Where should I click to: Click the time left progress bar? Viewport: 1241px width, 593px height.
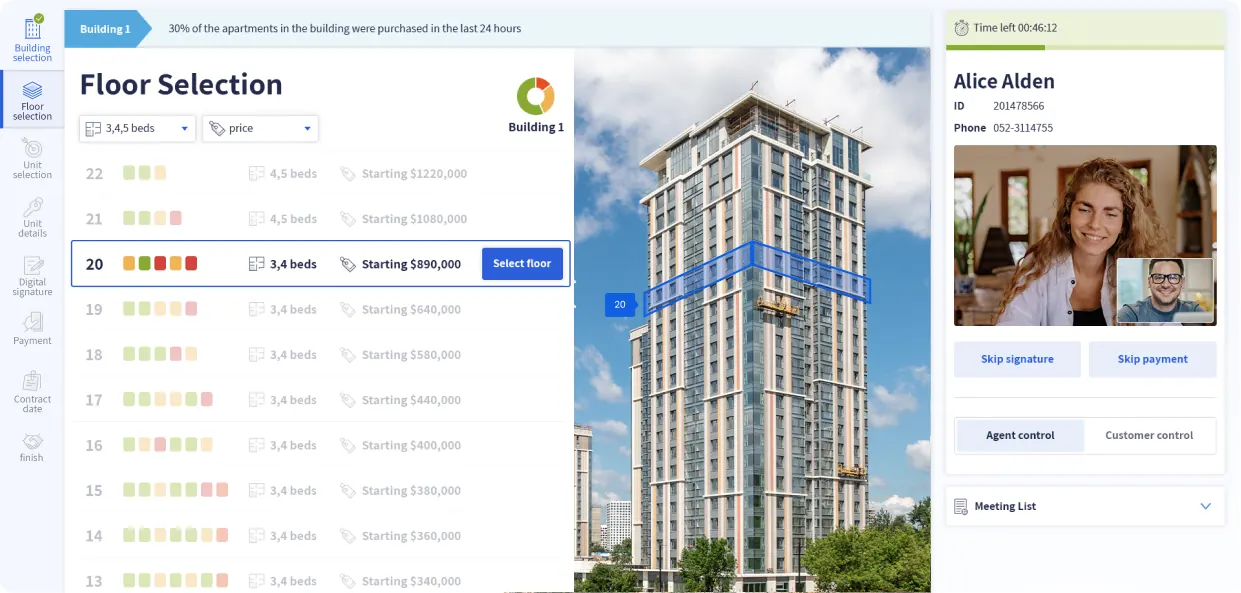pos(1085,47)
